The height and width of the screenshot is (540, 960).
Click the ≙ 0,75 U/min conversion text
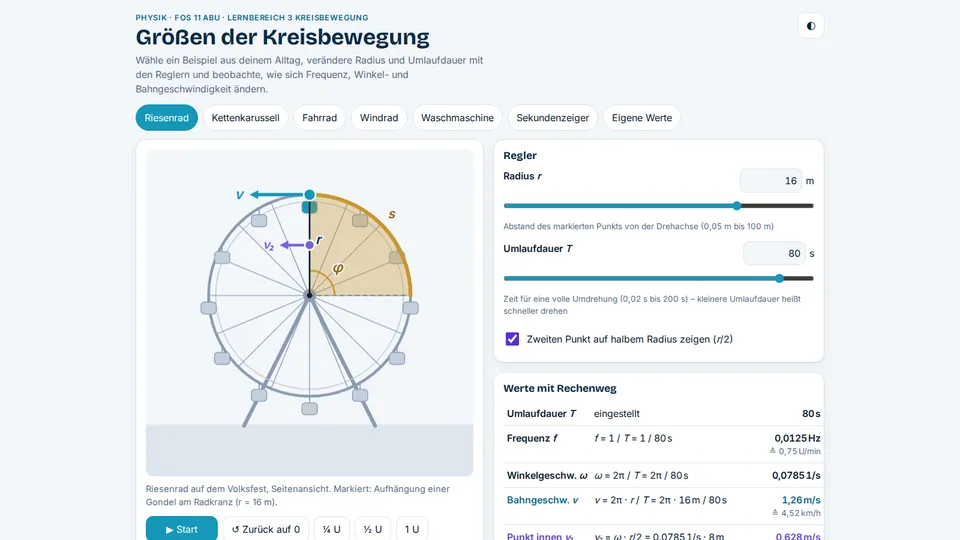tap(795, 451)
